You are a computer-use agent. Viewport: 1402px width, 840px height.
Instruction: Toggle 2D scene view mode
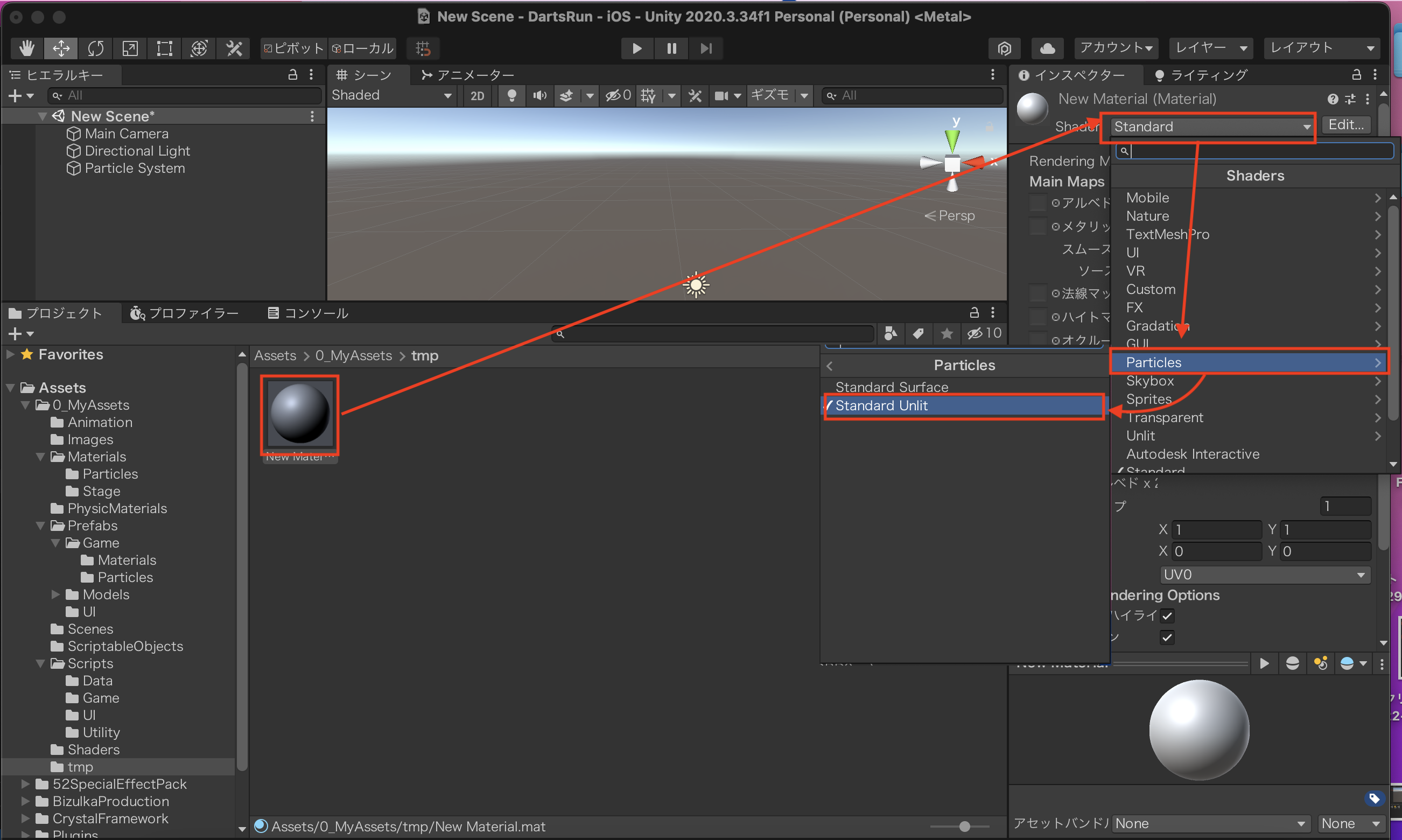click(x=477, y=95)
